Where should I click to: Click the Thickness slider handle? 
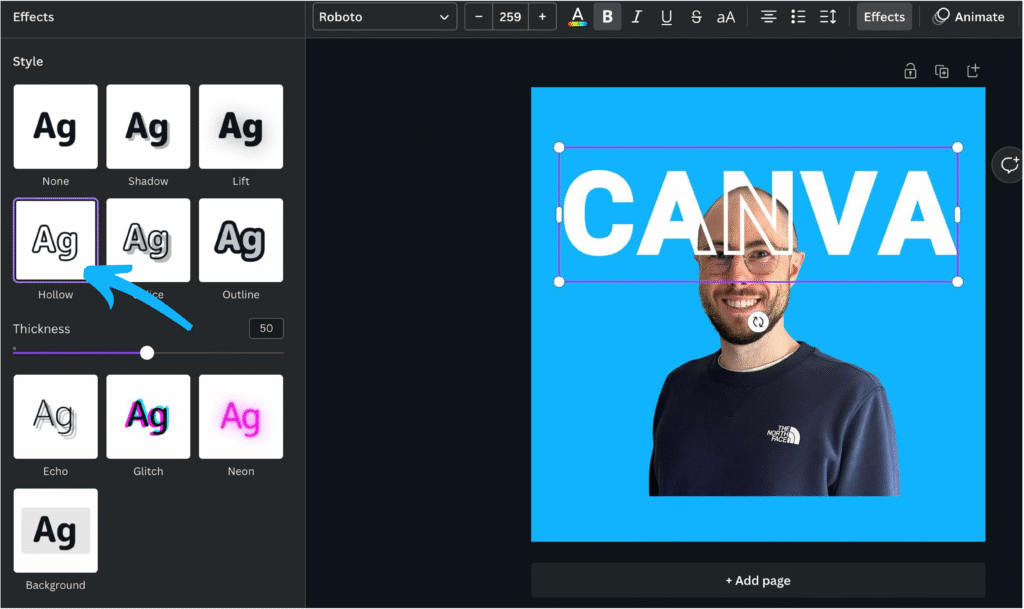(147, 353)
